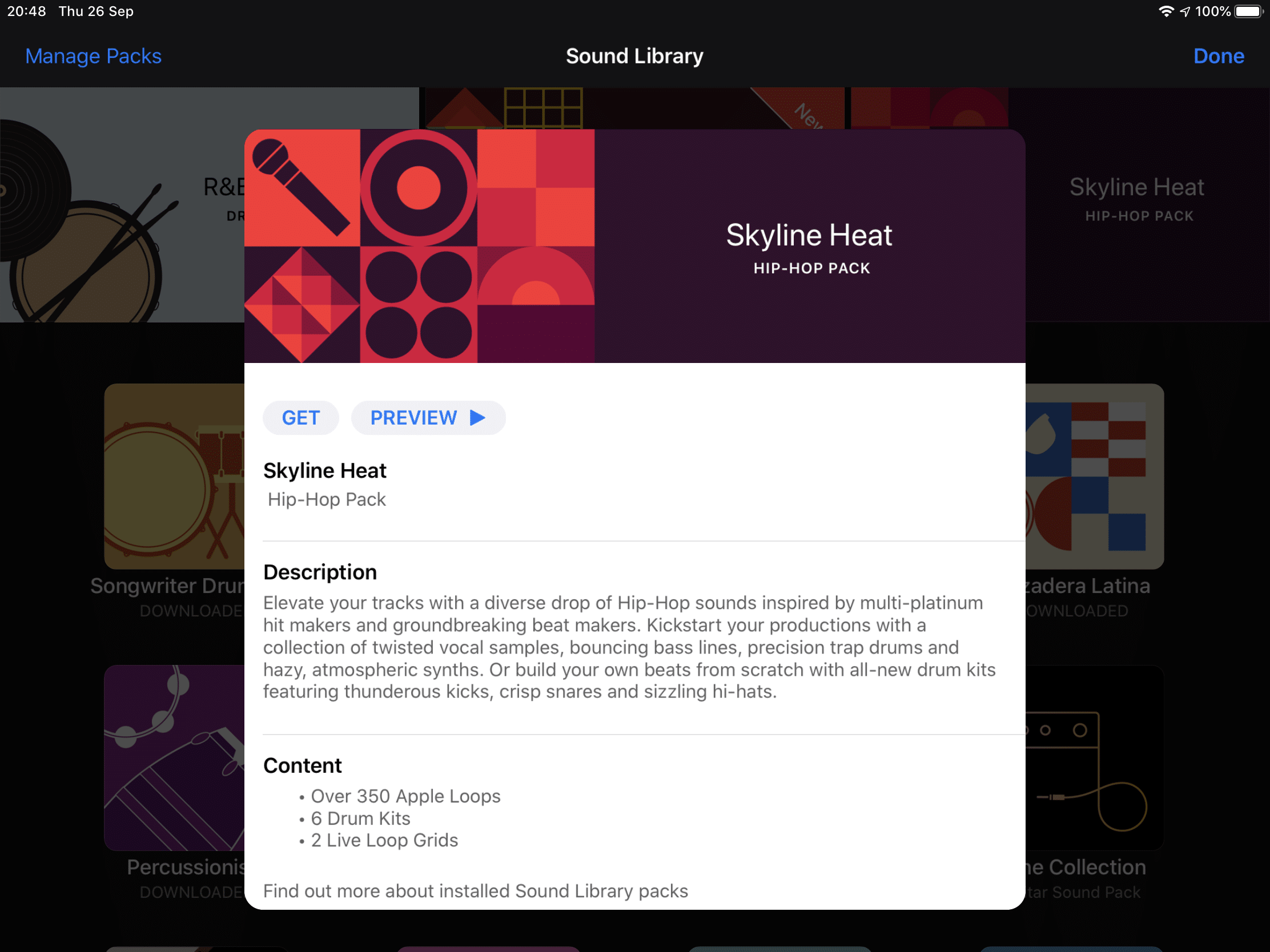Image resolution: width=1270 pixels, height=952 pixels.
Task: Select the Songwriter Drummers pack thumbnail
Action: coord(175,477)
